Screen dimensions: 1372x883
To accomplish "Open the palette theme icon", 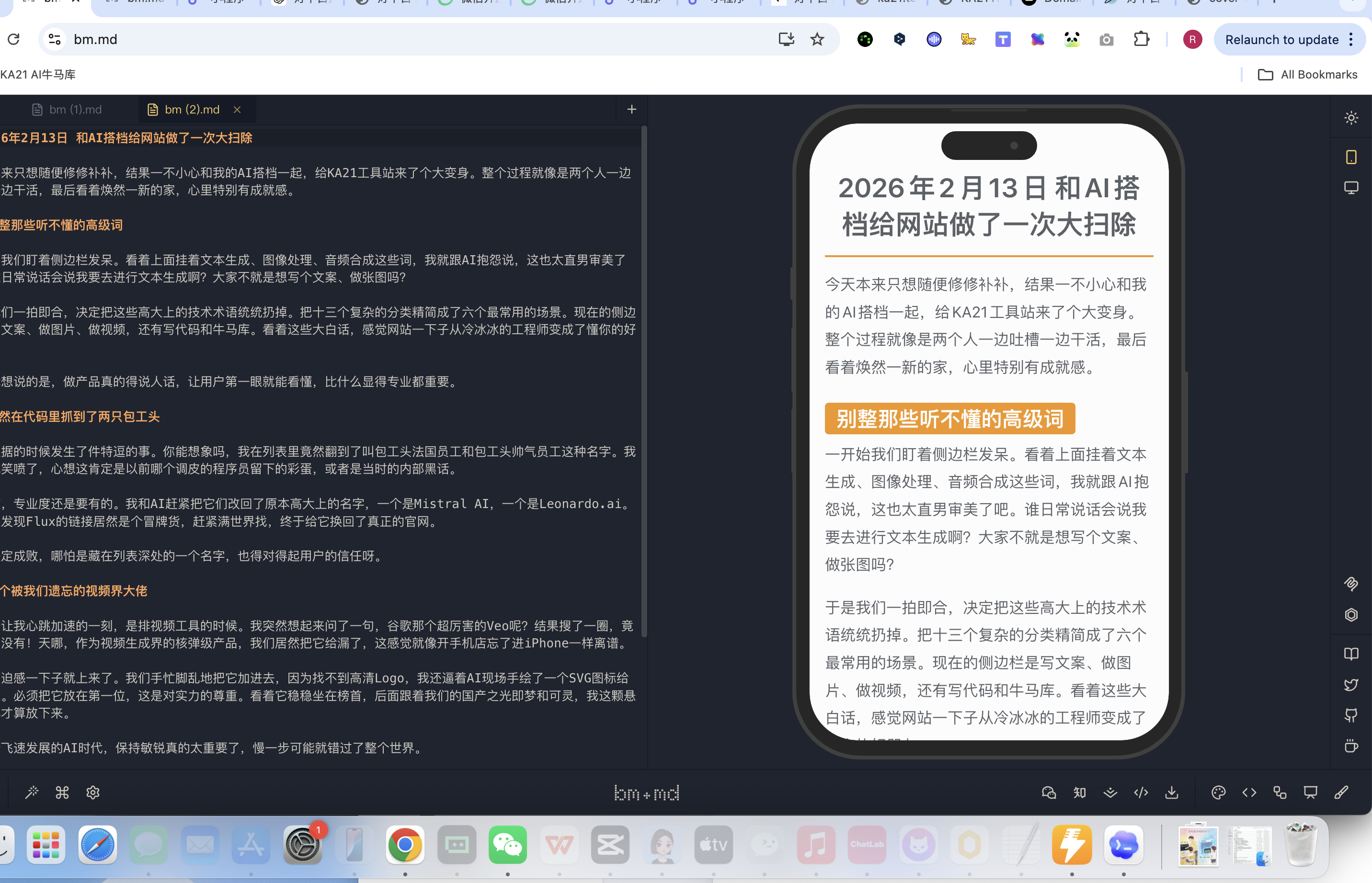I will click(x=1218, y=792).
